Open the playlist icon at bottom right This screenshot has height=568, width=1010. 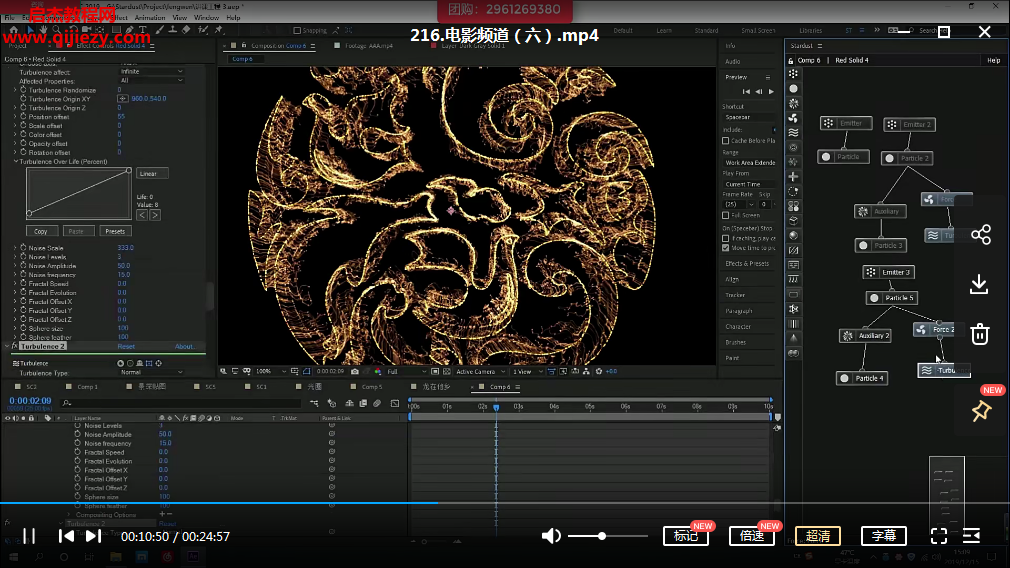tap(971, 536)
